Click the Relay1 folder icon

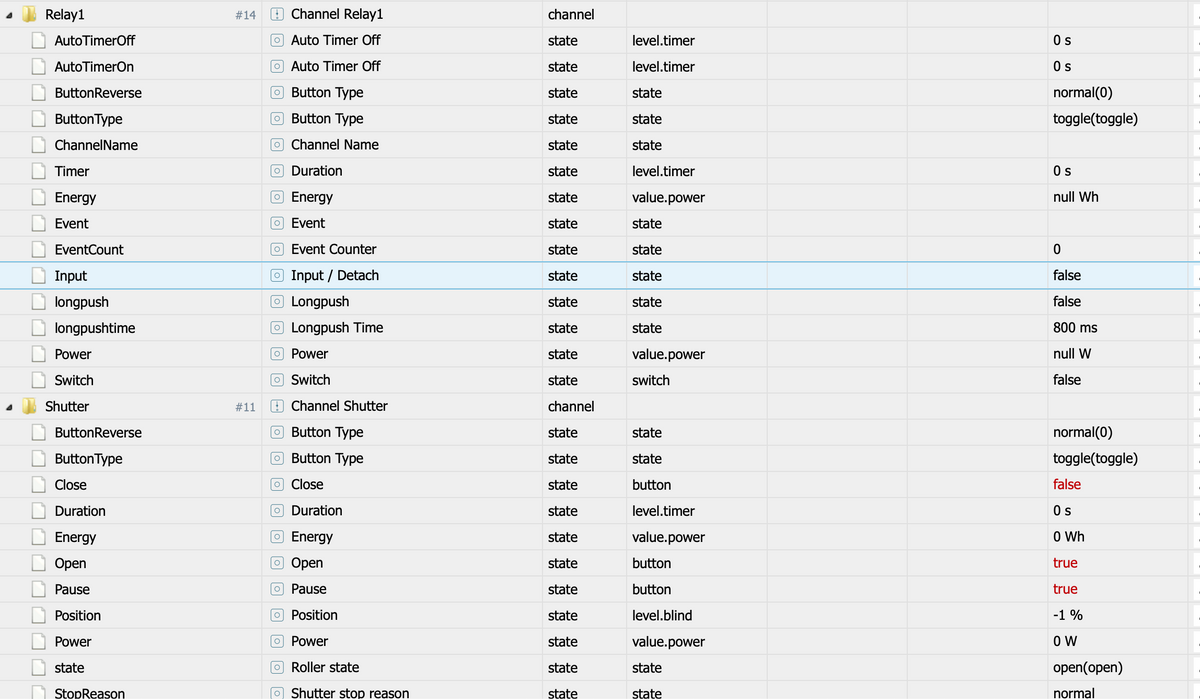[29, 14]
